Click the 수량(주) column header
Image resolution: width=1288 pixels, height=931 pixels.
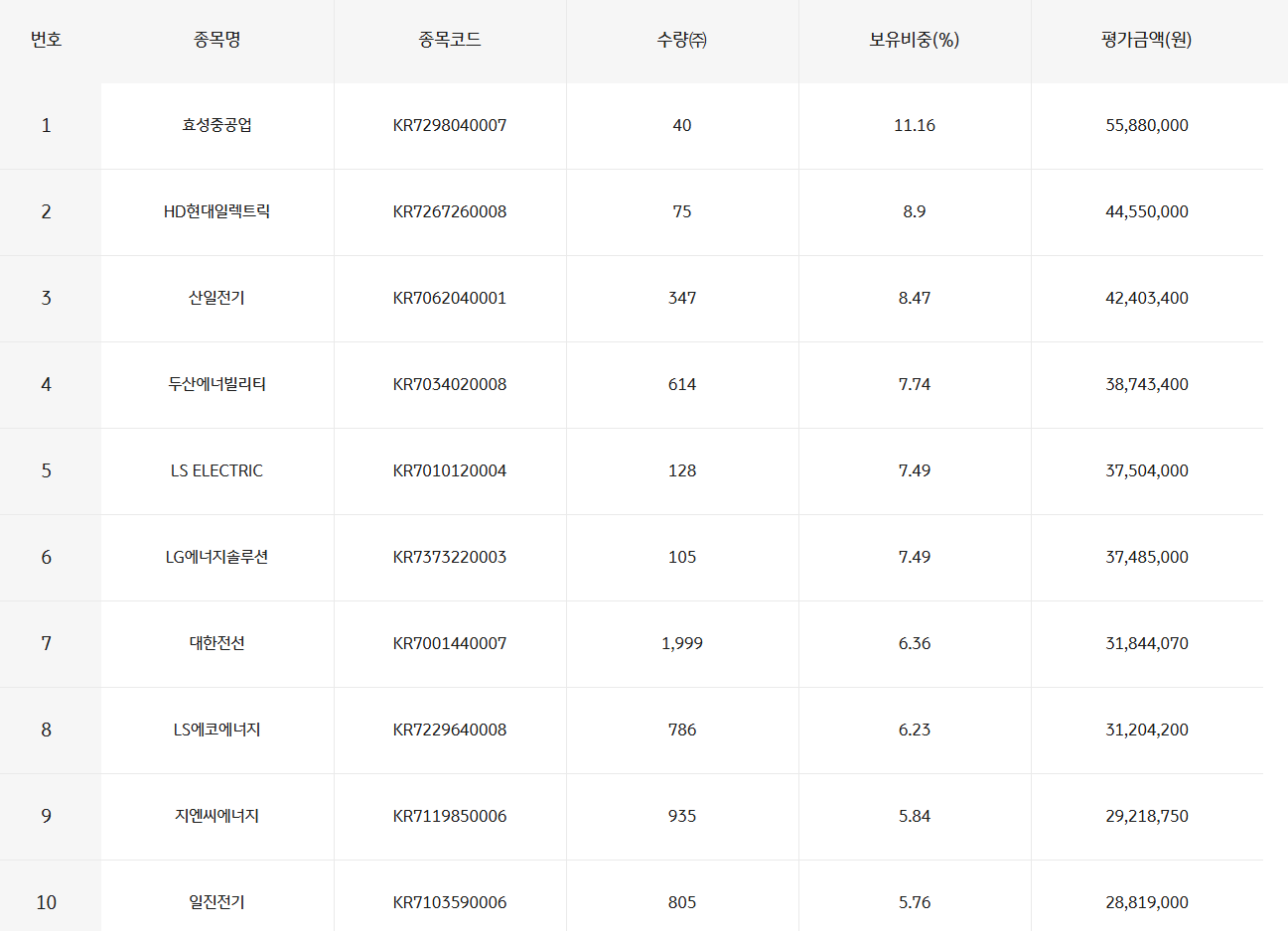click(x=682, y=40)
